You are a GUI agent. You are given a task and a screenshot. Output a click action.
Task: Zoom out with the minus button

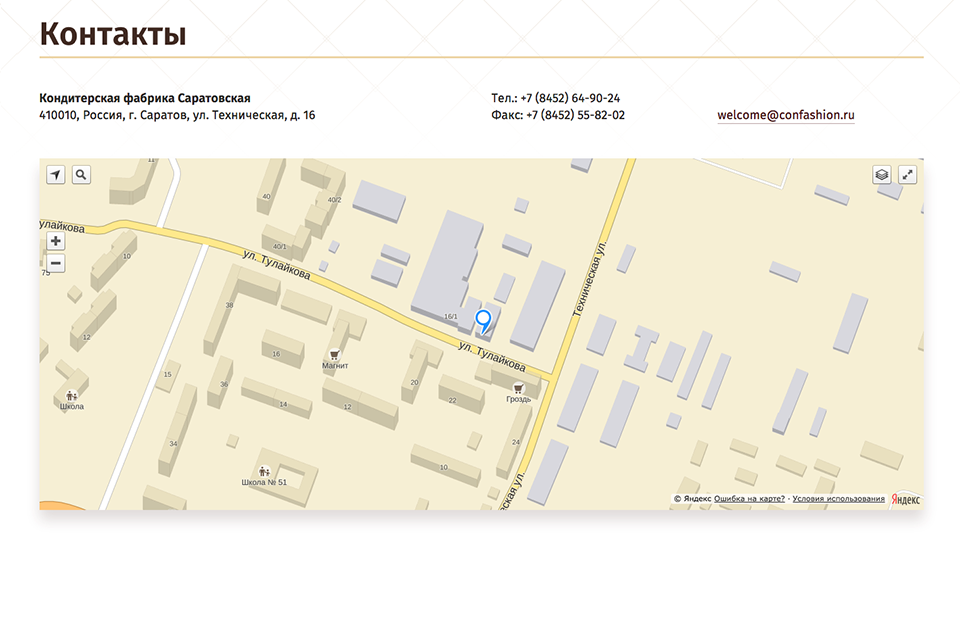(56, 264)
